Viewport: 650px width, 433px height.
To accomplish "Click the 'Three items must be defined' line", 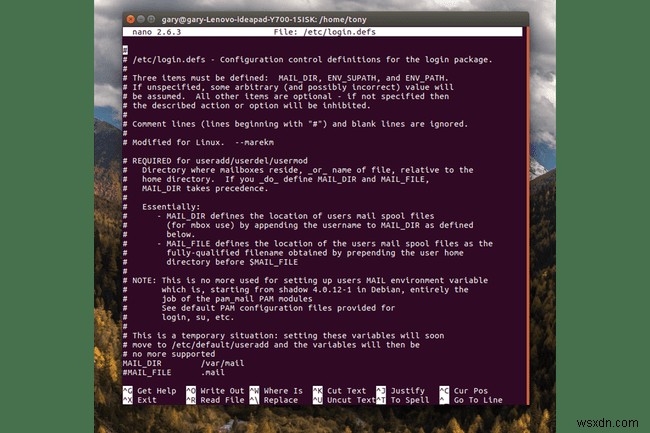I will 286,78.
